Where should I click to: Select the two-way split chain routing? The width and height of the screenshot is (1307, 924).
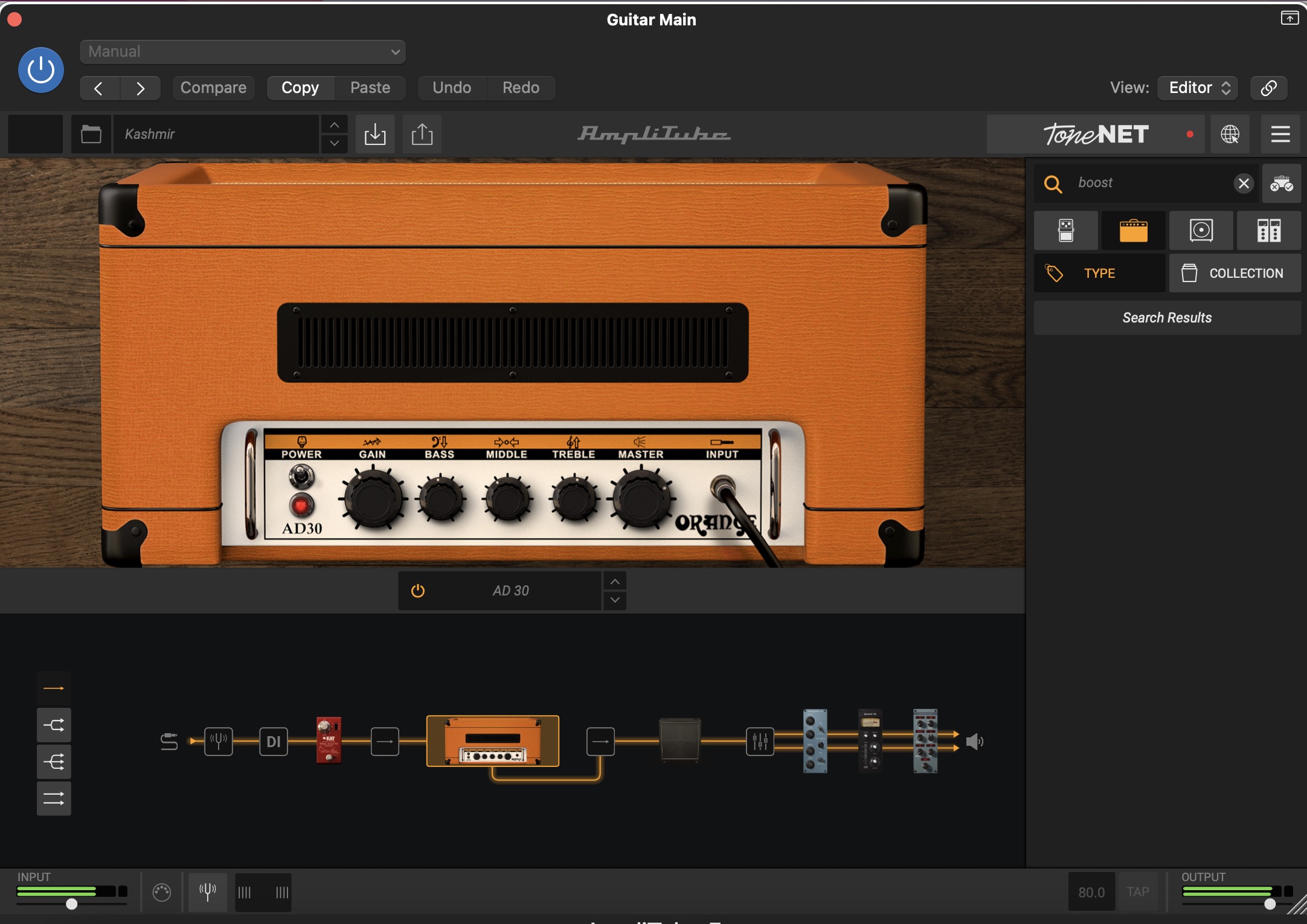click(54, 725)
